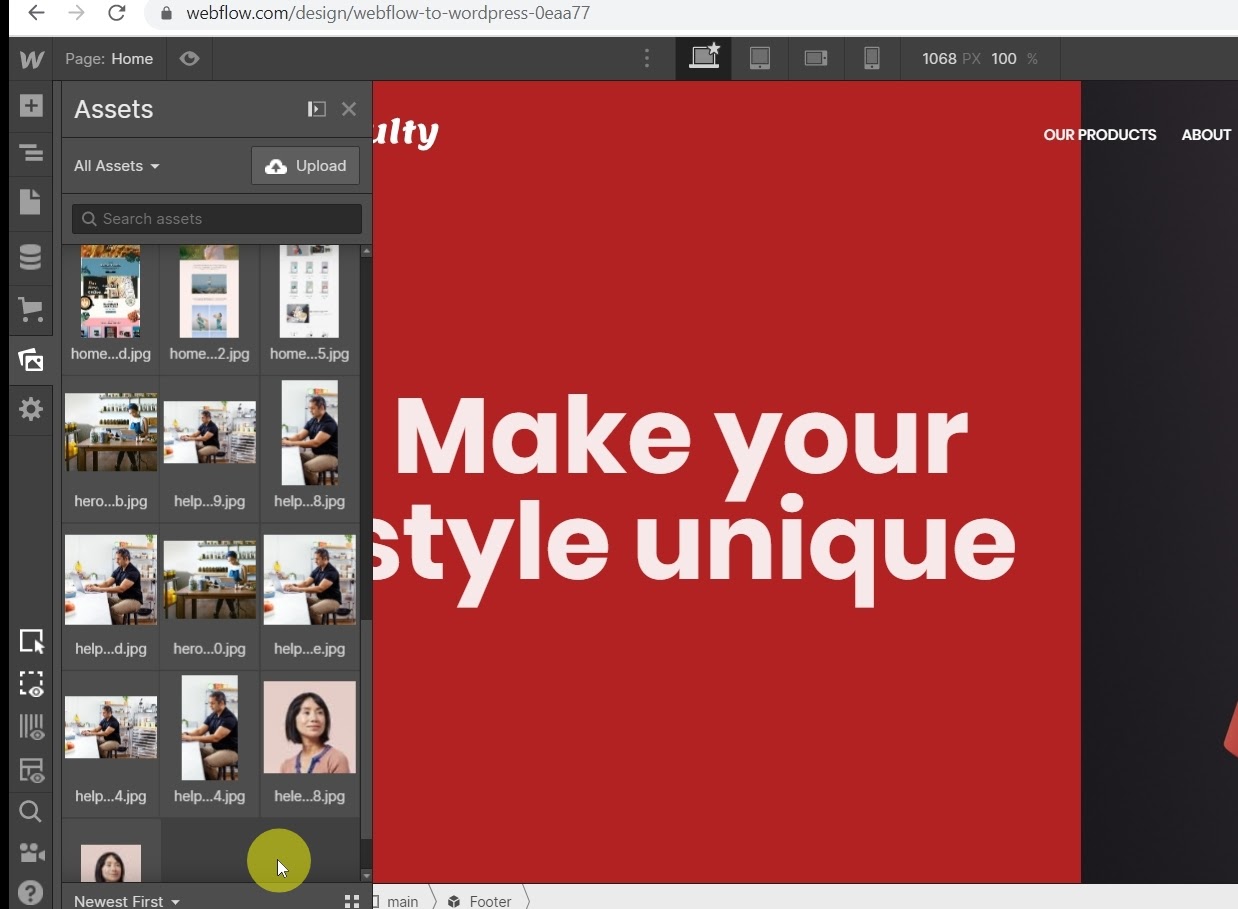Screen dimensions: 1238x909
Task: Open the Page: Home selector
Action: [109, 59]
